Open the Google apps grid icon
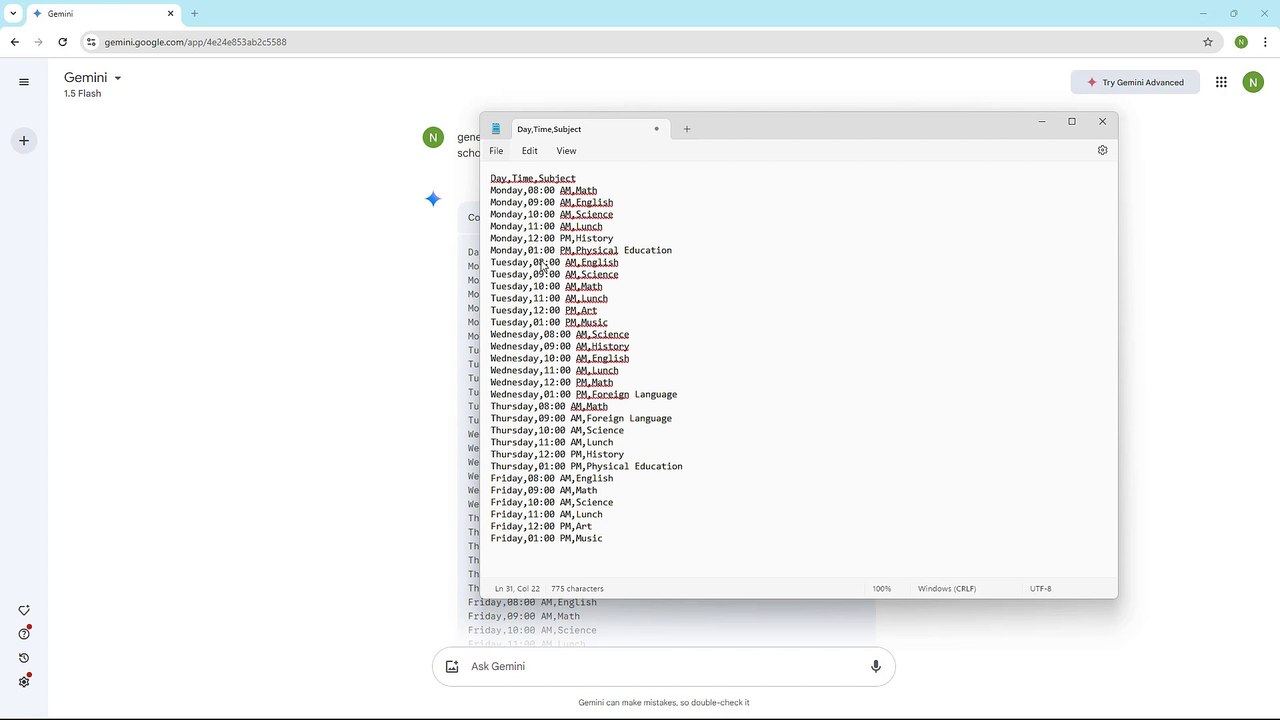The width and height of the screenshot is (1280, 720). tap(1221, 82)
